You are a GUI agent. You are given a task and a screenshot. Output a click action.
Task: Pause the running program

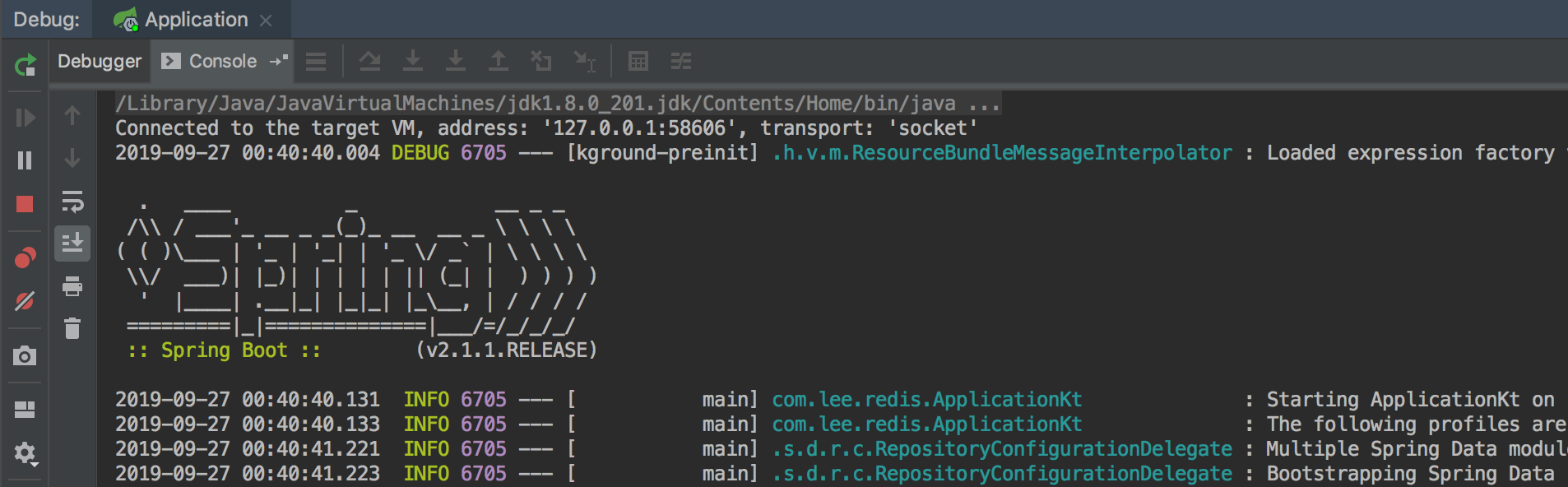click(x=26, y=160)
